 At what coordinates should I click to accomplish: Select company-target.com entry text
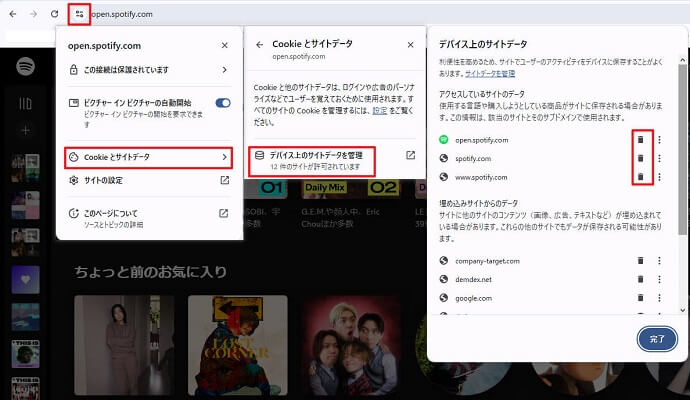click(487, 261)
